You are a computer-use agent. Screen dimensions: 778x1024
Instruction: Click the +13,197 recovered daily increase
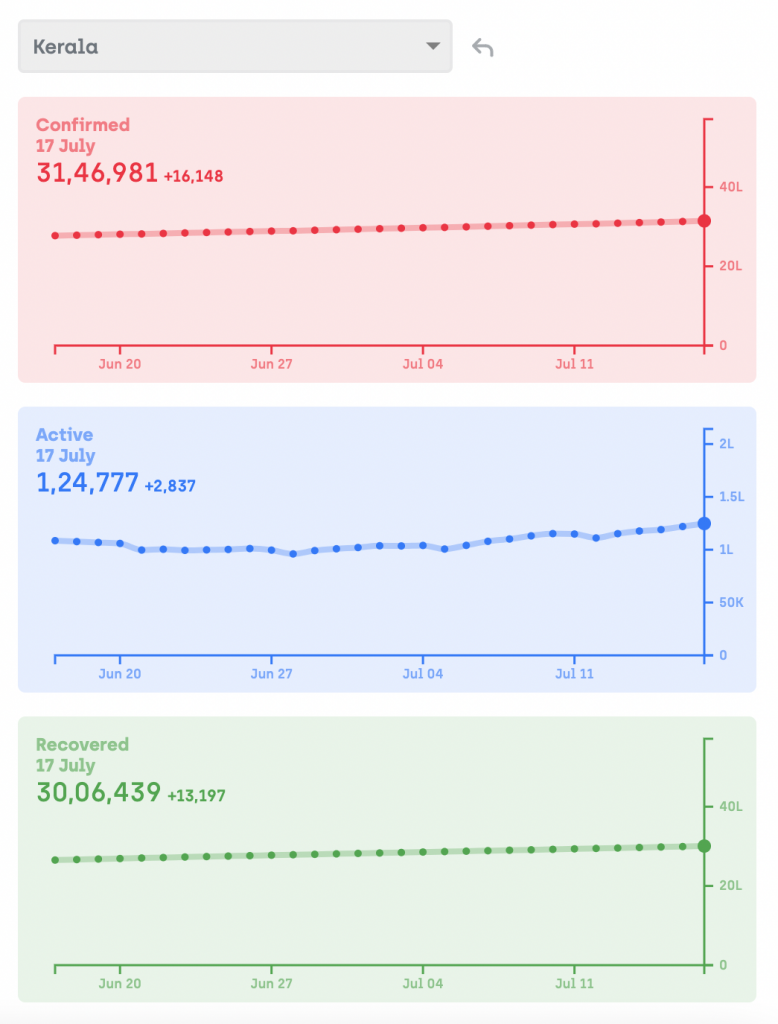click(x=195, y=796)
